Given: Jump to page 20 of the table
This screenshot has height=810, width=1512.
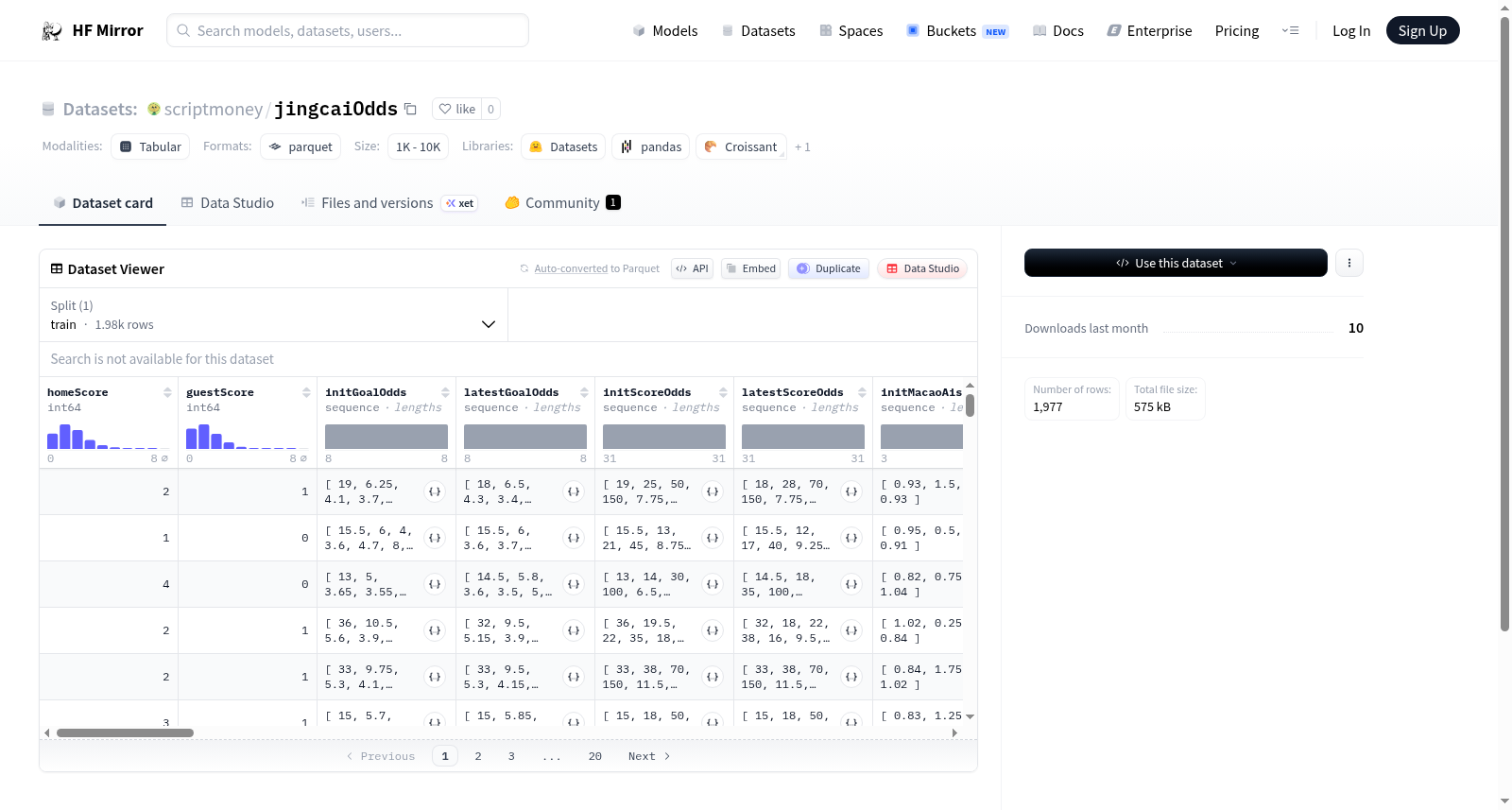Looking at the screenshot, I should tap(595, 756).
